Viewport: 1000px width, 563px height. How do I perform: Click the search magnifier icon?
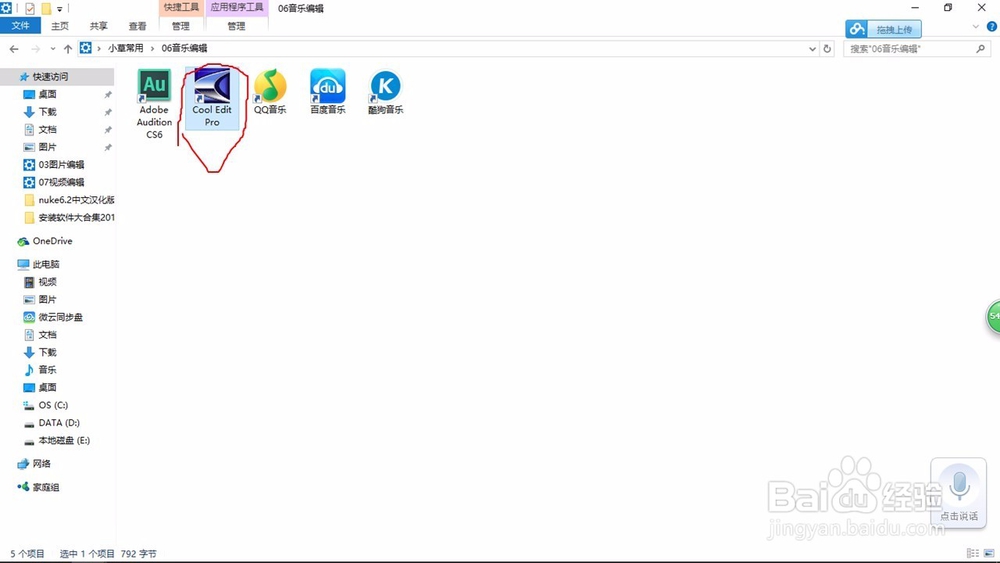coord(980,48)
